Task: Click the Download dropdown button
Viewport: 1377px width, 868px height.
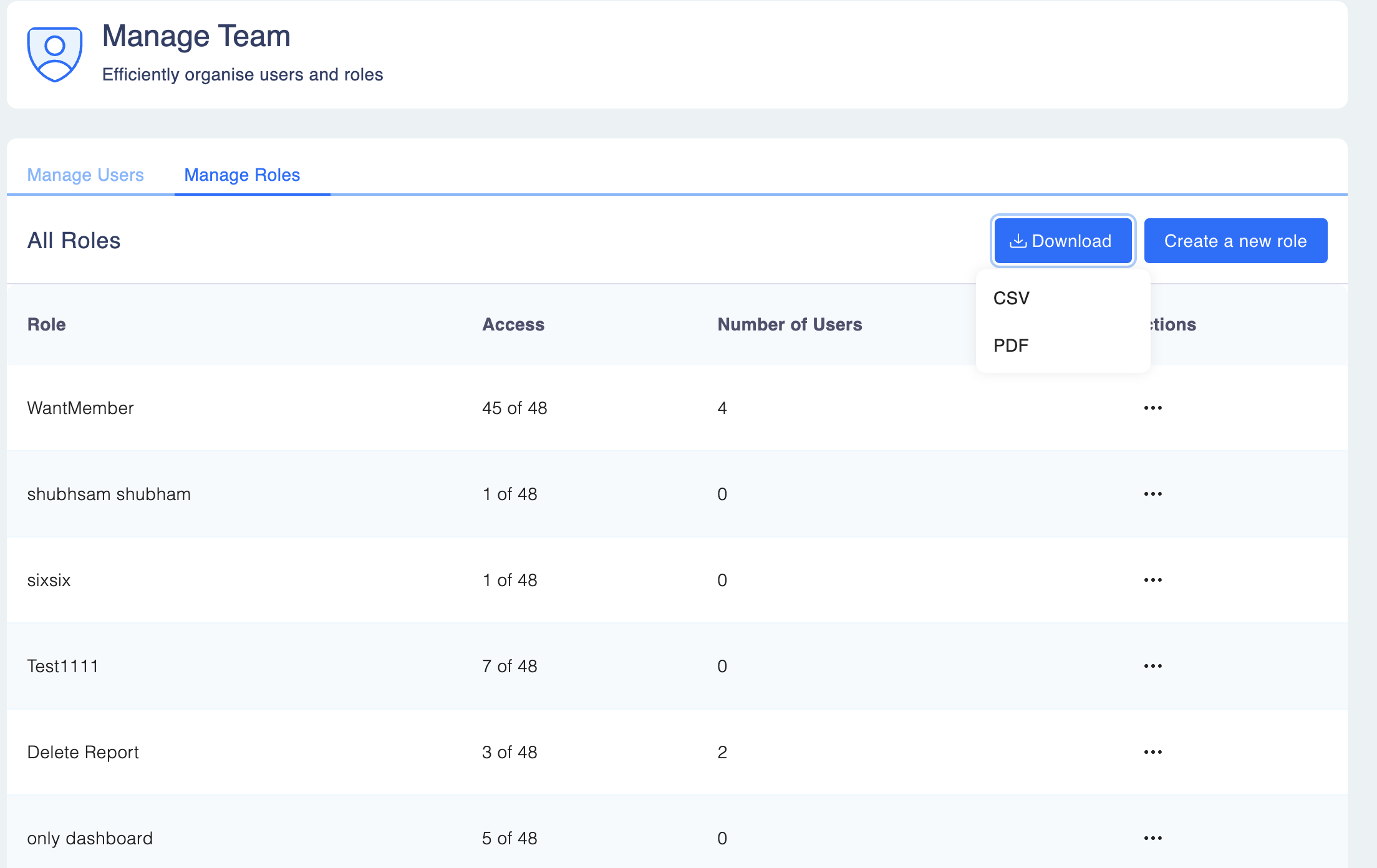Action: click(x=1062, y=241)
